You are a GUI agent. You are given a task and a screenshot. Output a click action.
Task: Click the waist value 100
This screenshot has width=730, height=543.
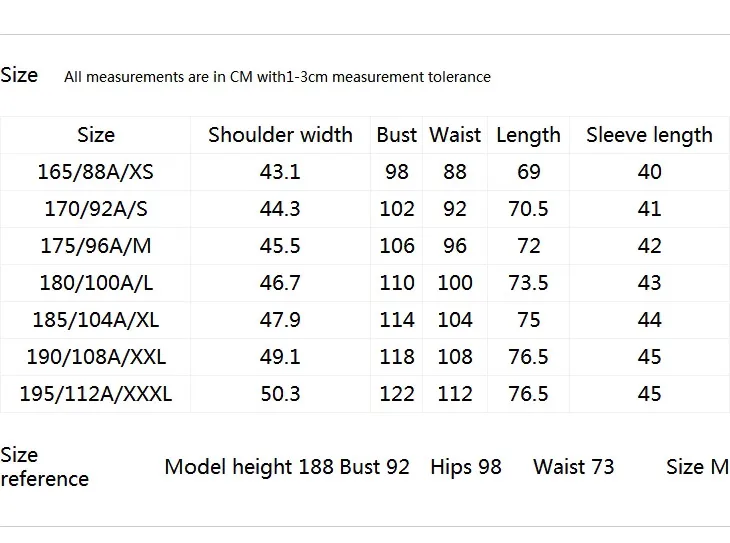(x=455, y=283)
